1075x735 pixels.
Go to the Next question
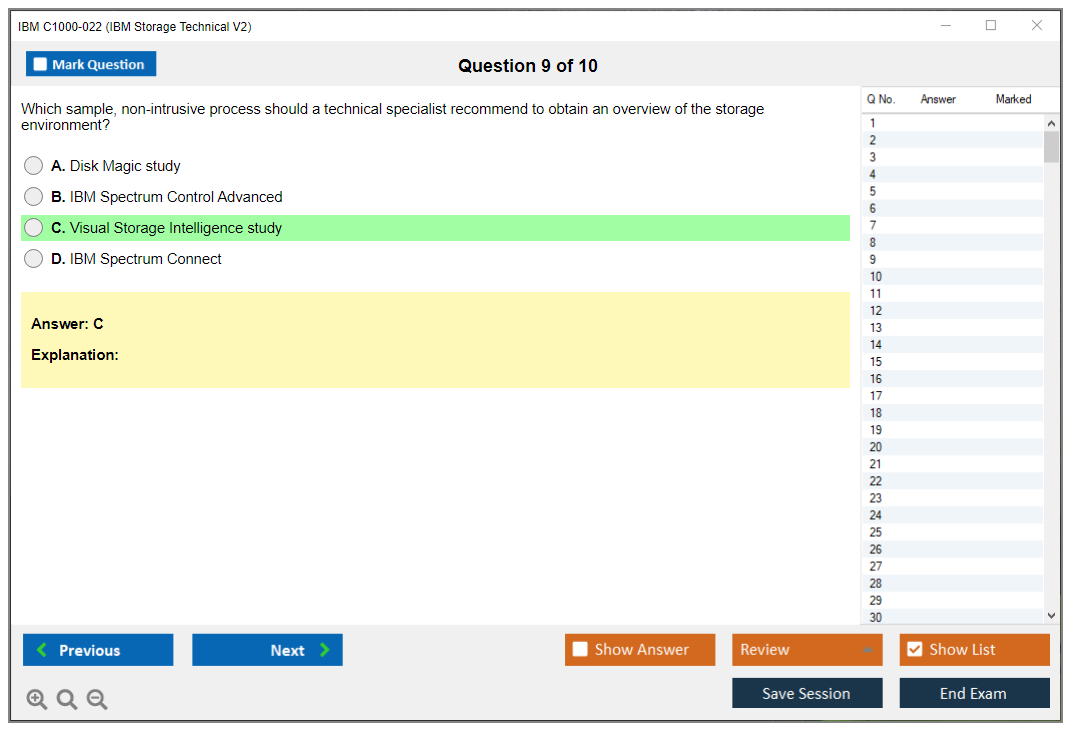[267, 650]
